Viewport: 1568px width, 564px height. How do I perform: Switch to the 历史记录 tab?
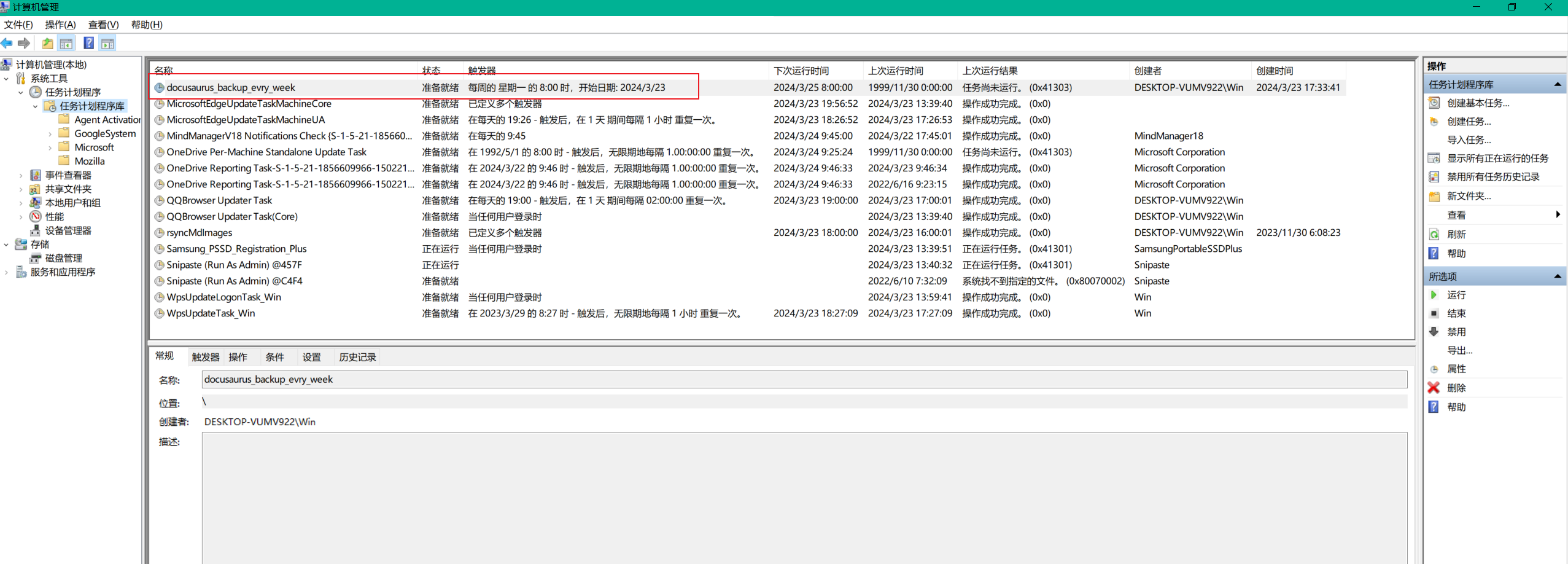click(358, 357)
